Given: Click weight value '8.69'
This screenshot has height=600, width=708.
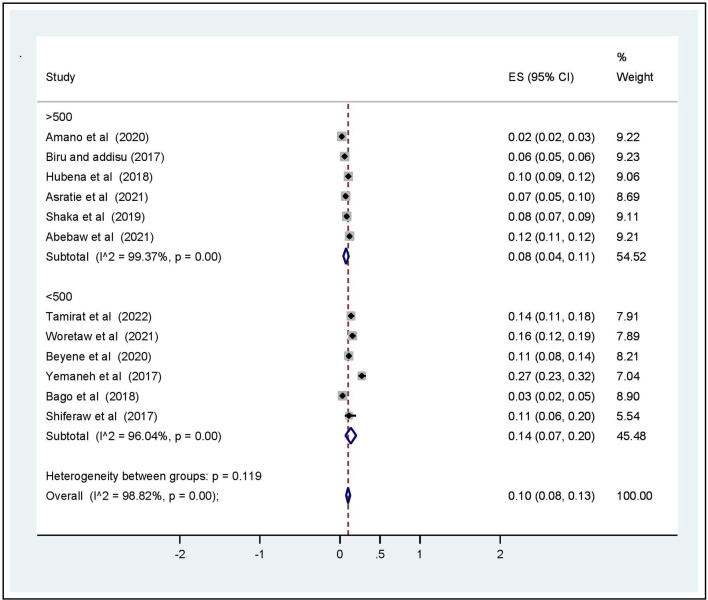Looking at the screenshot, I should (x=628, y=197).
